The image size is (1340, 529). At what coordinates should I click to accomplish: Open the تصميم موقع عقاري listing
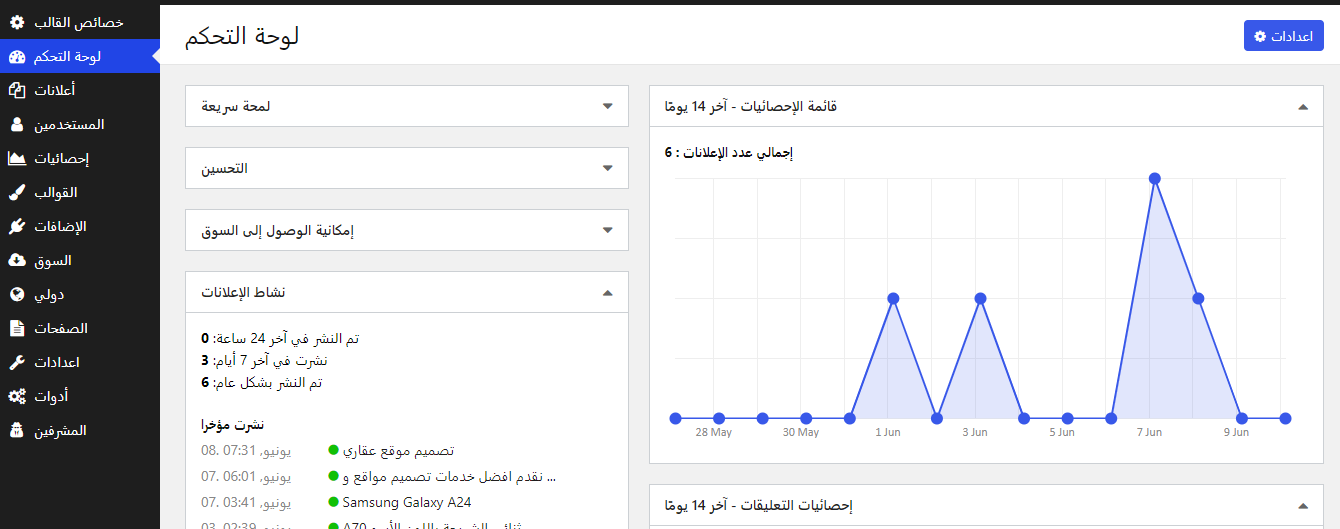pyautogui.click(x=399, y=450)
